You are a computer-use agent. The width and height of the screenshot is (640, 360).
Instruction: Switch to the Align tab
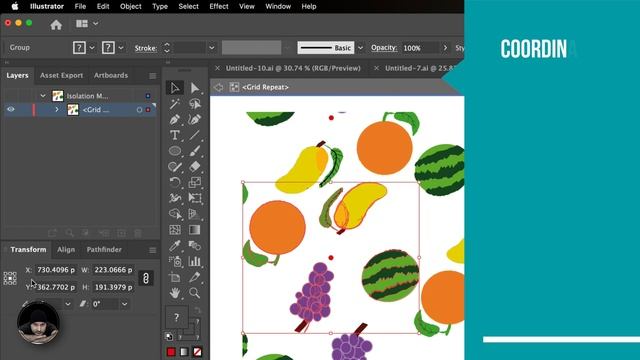pyautogui.click(x=66, y=249)
